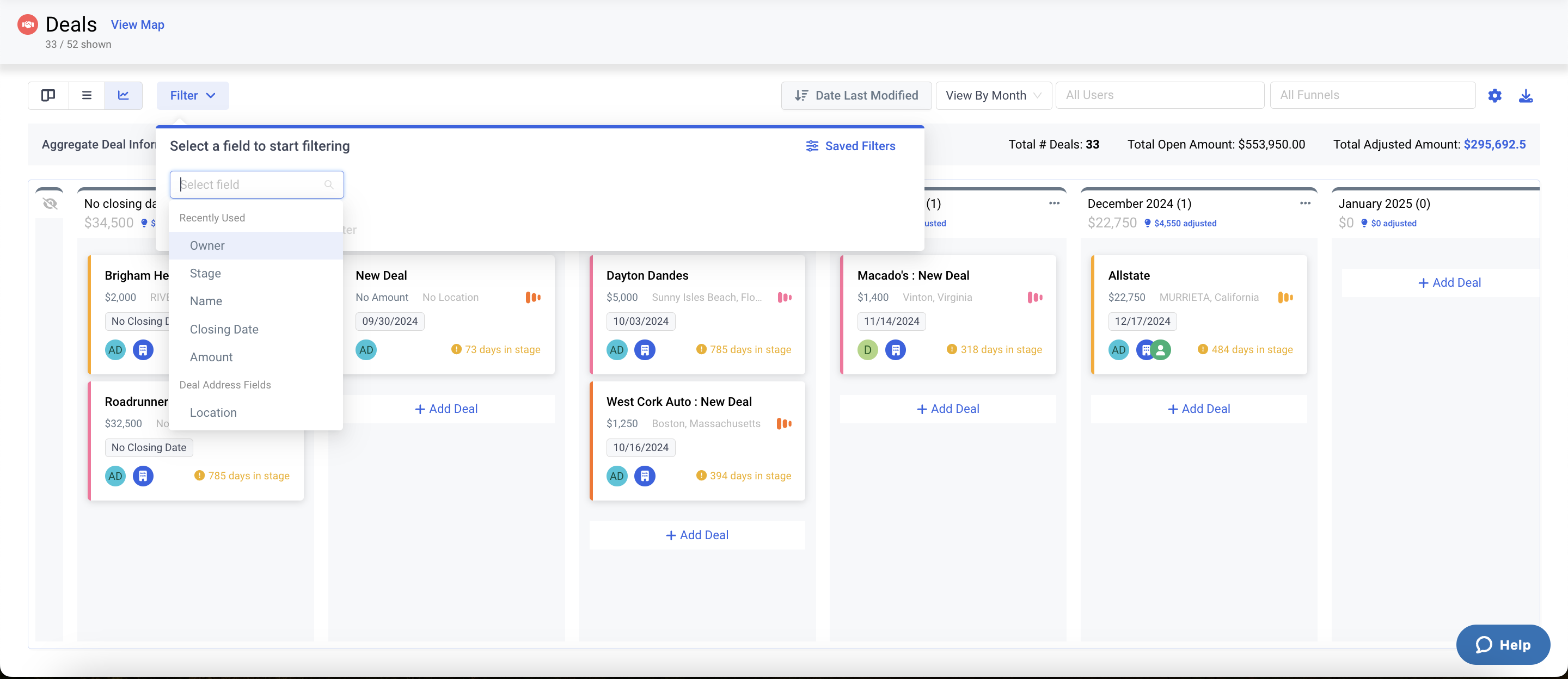This screenshot has width=1568, height=679.
Task: Open Dayton Dandes deal title
Action: tap(647, 276)
